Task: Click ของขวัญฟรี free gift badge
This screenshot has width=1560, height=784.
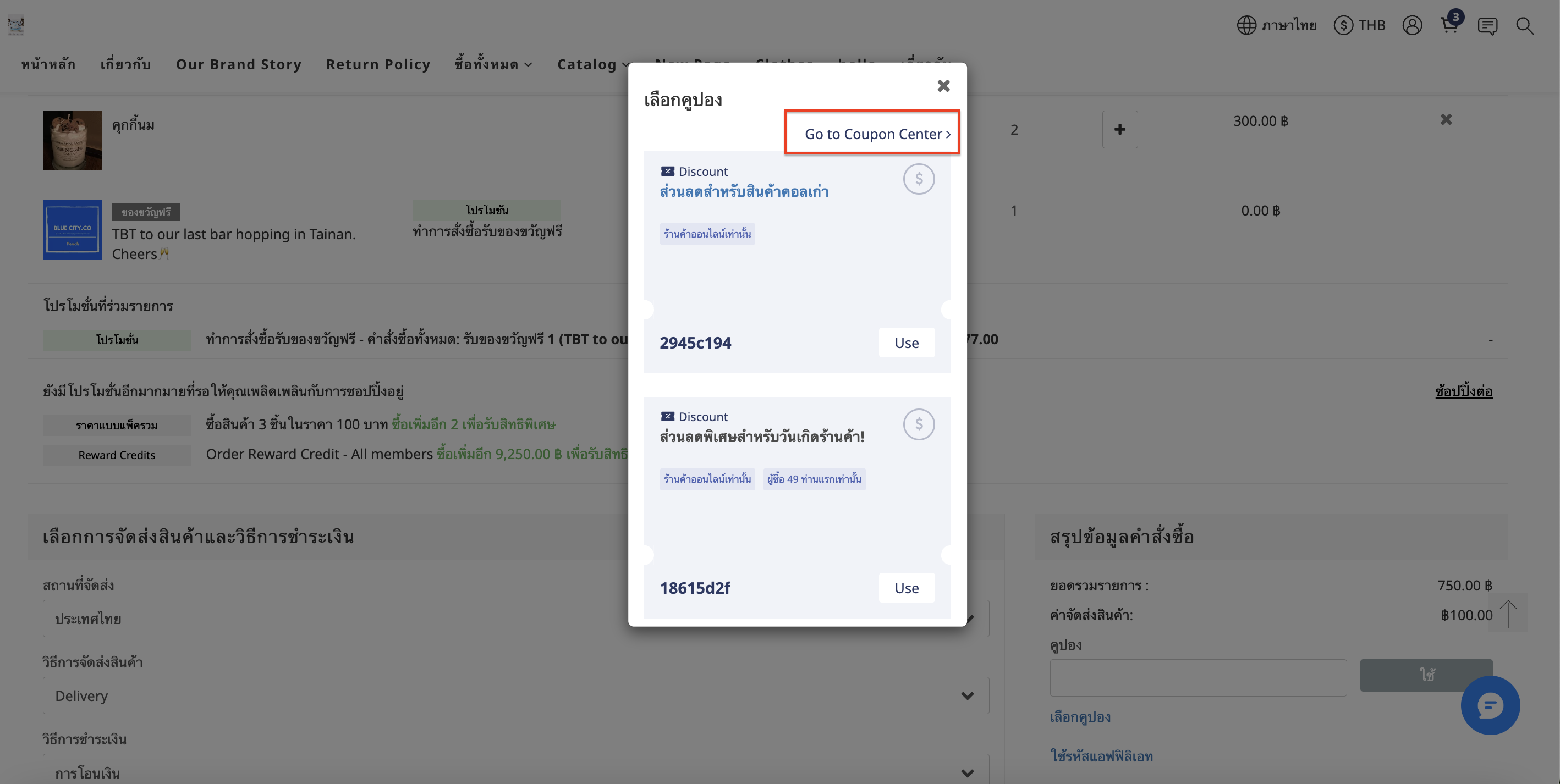Action: tap(145, 212)
